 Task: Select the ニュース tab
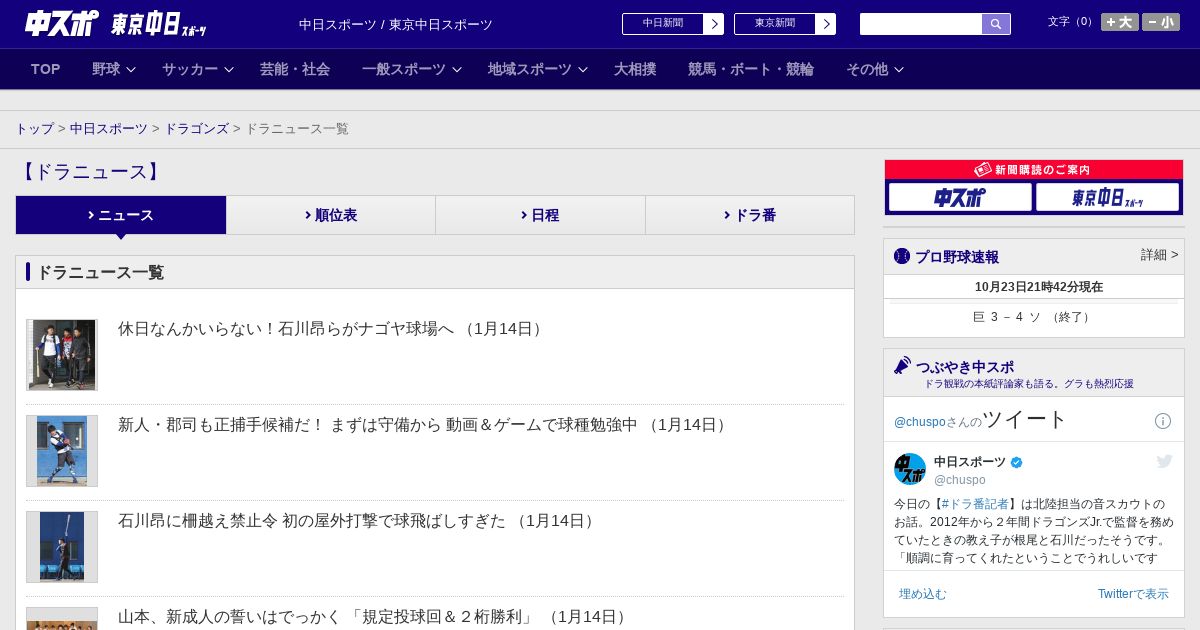click(x=121, y=215)
